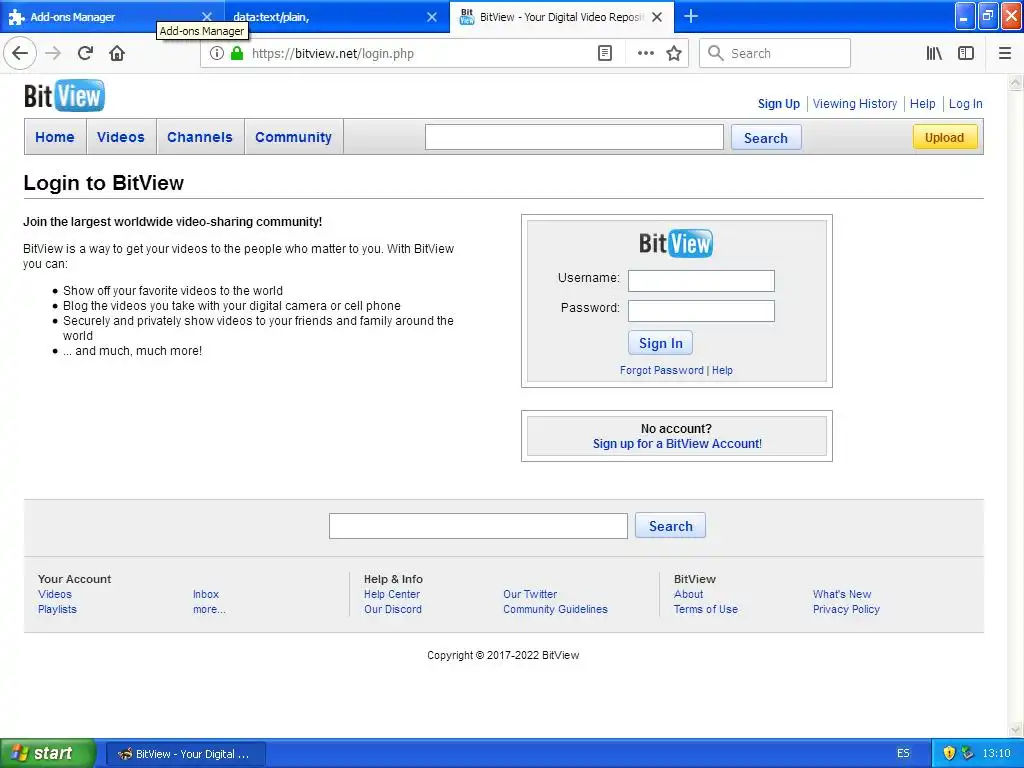Click the Help link in header
This screenshot has width=1024, height=768.
tap(922, 104)
